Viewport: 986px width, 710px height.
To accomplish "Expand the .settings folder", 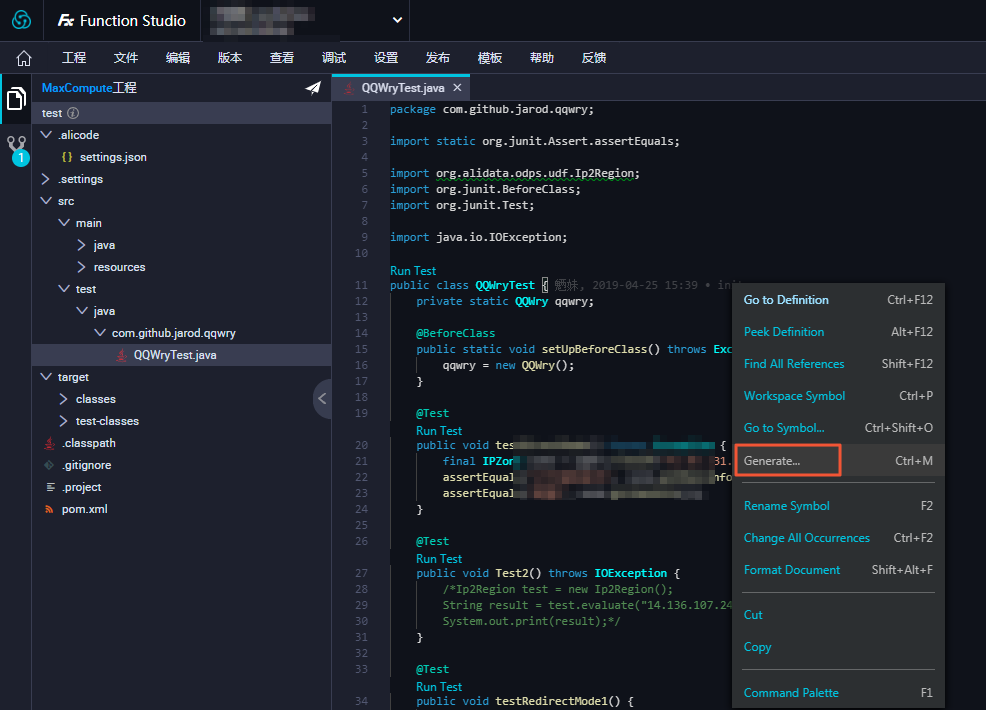I will click(45, 179).
